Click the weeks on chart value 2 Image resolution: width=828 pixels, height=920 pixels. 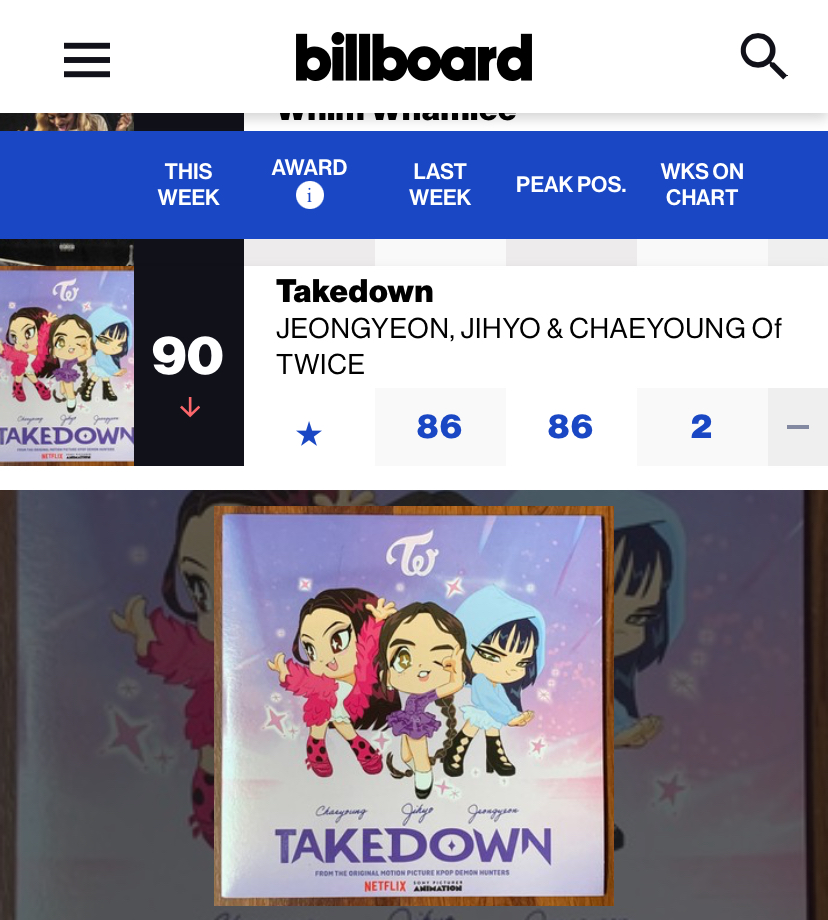[702, 427]
